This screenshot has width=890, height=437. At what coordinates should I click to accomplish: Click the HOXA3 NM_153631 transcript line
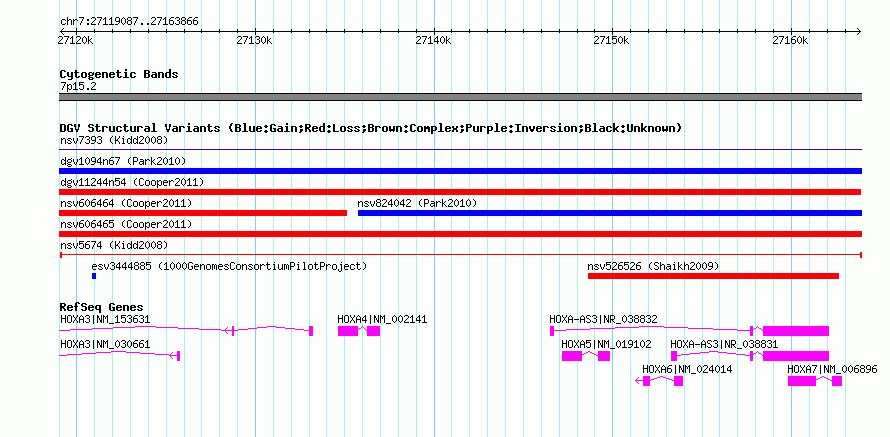[186, 330]
